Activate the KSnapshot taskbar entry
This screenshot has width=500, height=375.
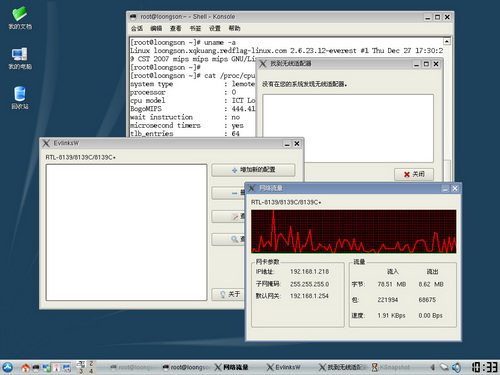391,367
